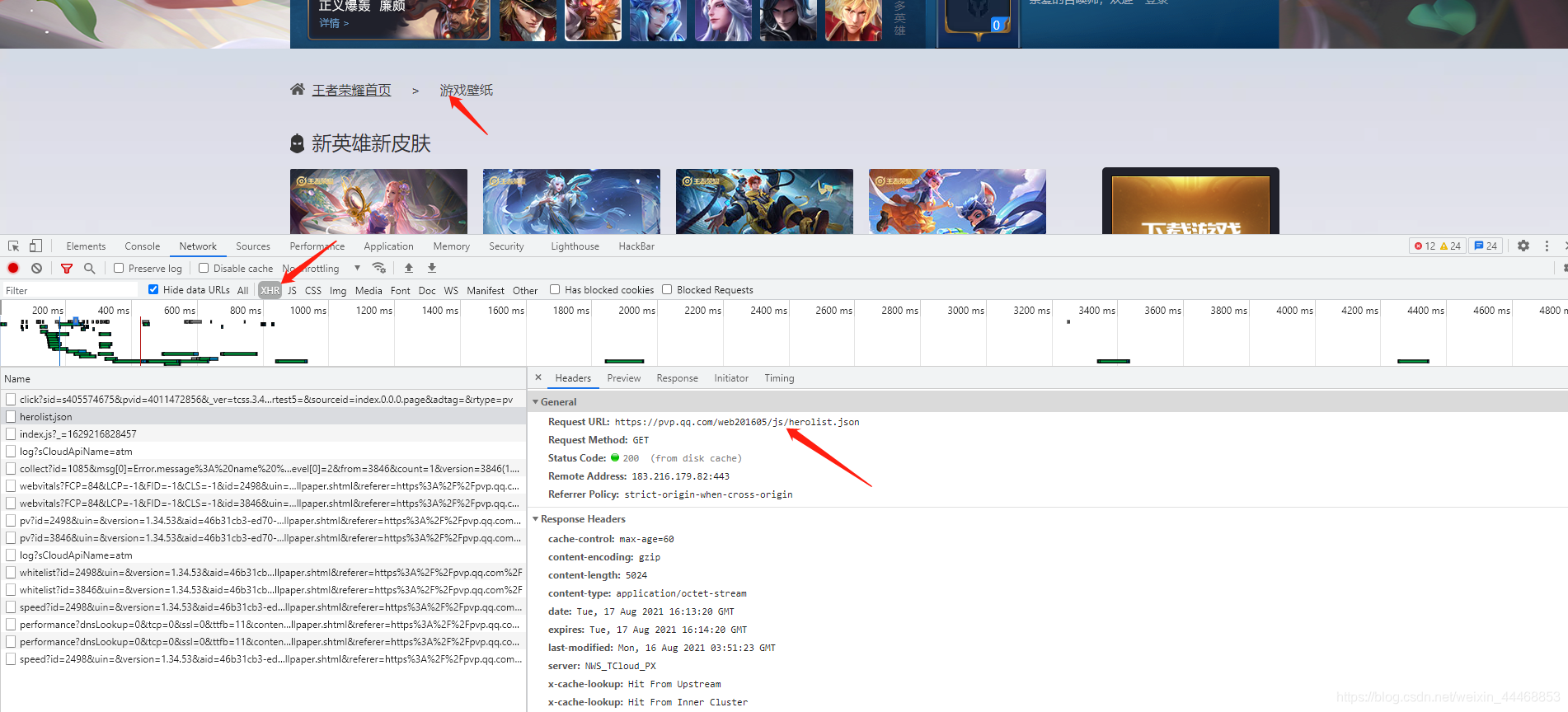Tick checkbox beside first log?sCloudApiName=atm row
Viewport: 1568px width, 712px height.
coord(11,452)
